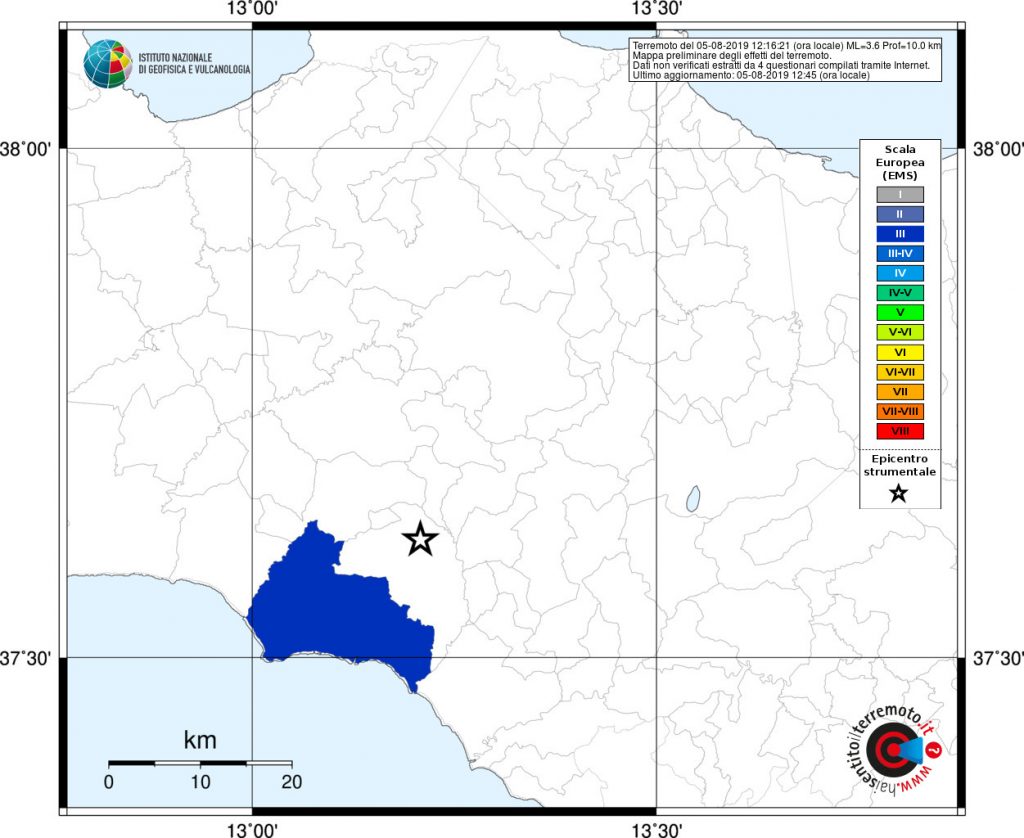Click the bottom 13°00' longitude label
The height and width of the screenshot is (838, 1024).
click(x=252, y=830)
